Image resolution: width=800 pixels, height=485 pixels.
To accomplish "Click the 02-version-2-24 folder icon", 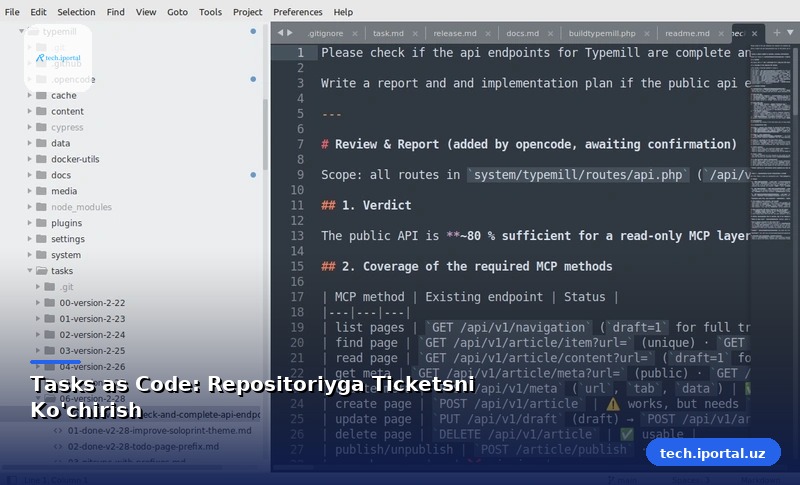I will [49, 335].
